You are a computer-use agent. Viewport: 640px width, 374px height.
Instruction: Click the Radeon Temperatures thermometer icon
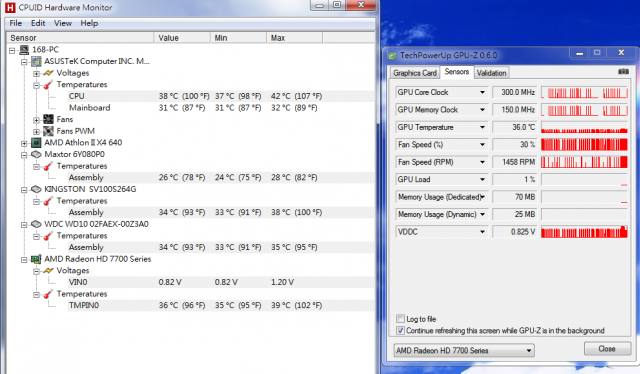pyautogui.click(x=48, y=294)
